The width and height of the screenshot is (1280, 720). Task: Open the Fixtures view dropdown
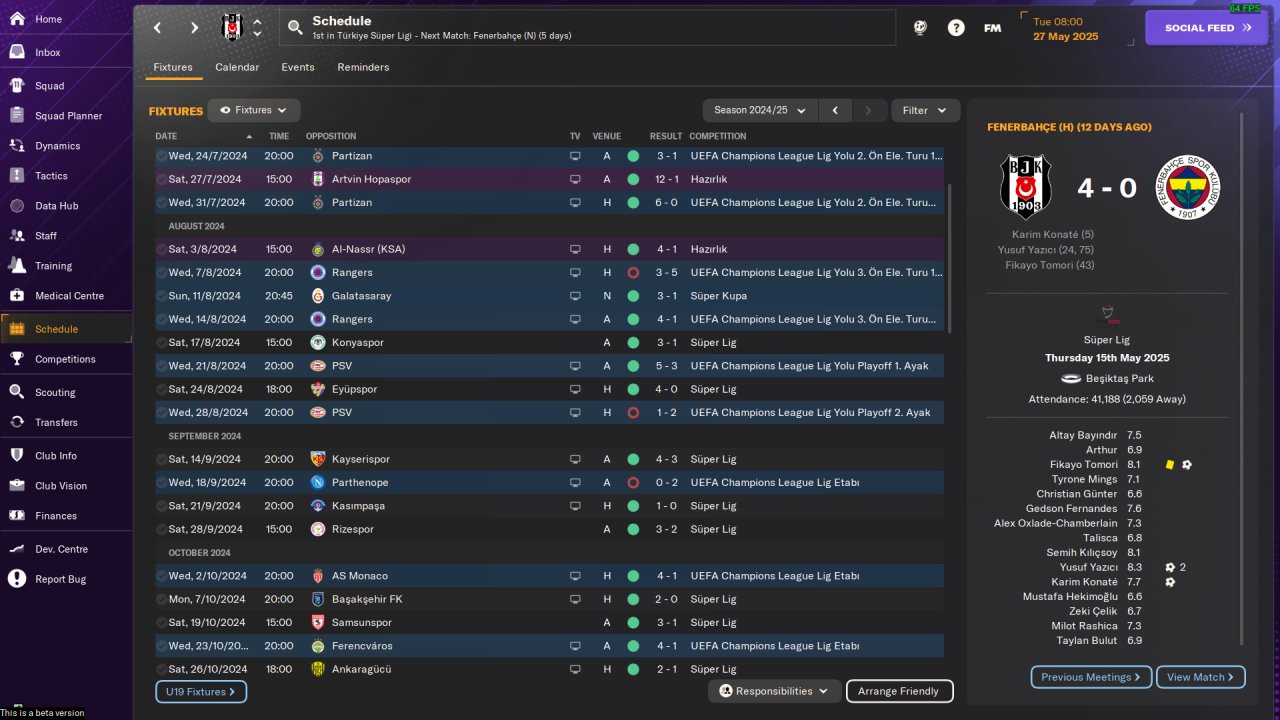coord(254,110)
